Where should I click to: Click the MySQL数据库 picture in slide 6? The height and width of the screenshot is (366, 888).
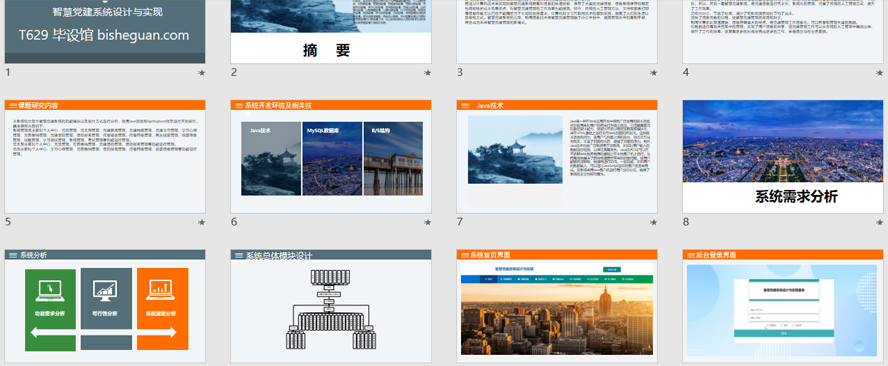tap(332, 159)
